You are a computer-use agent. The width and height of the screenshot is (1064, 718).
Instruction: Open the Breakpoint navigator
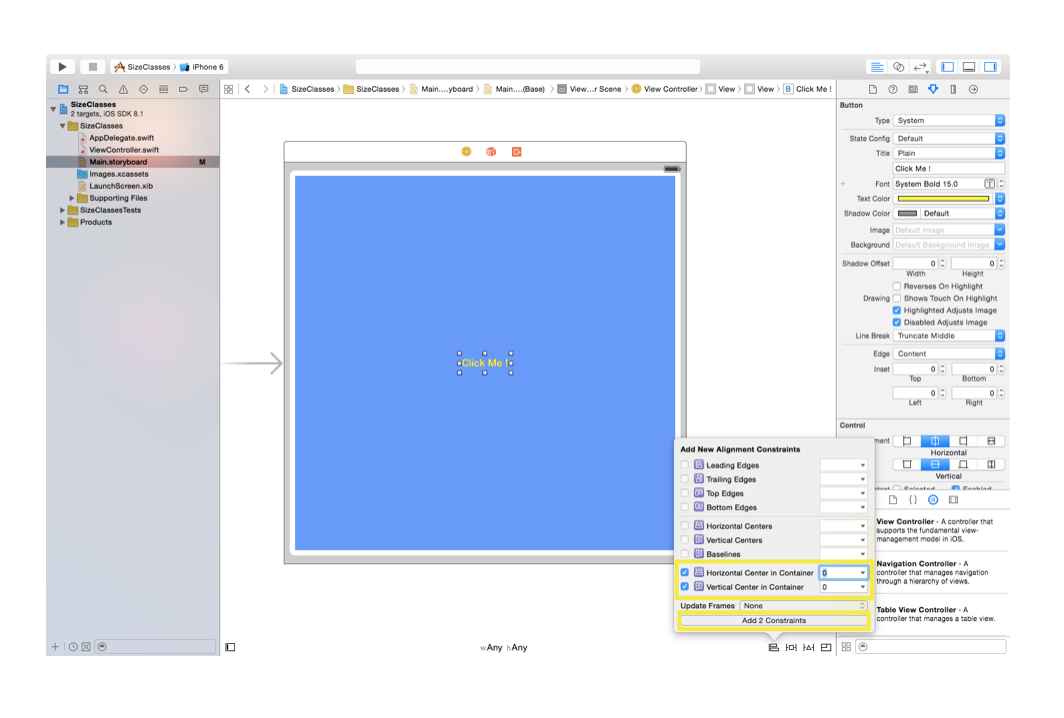(183, 90)
